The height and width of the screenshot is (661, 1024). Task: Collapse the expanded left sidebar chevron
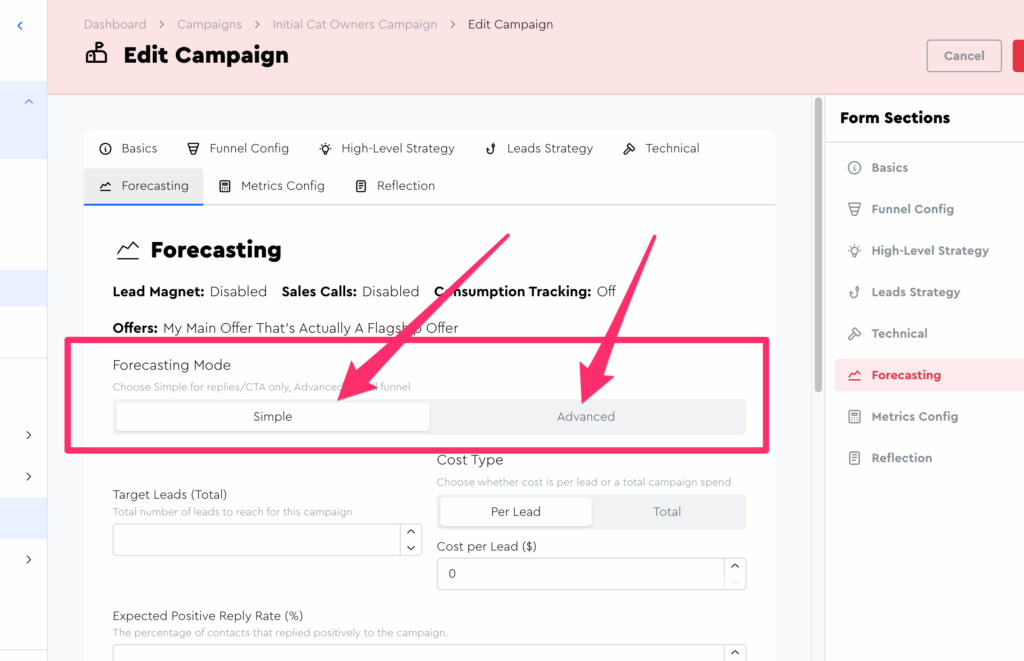pos(28,101)
